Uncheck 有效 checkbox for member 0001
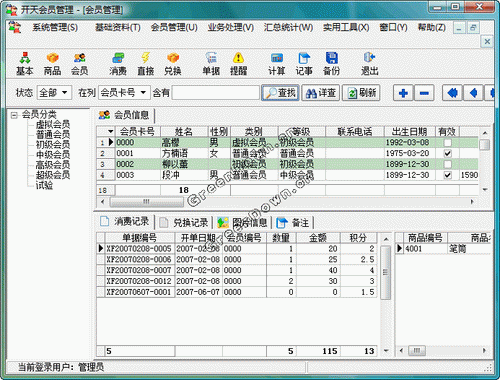This screenshot has height=380, width=500. (x=448, y=153)
